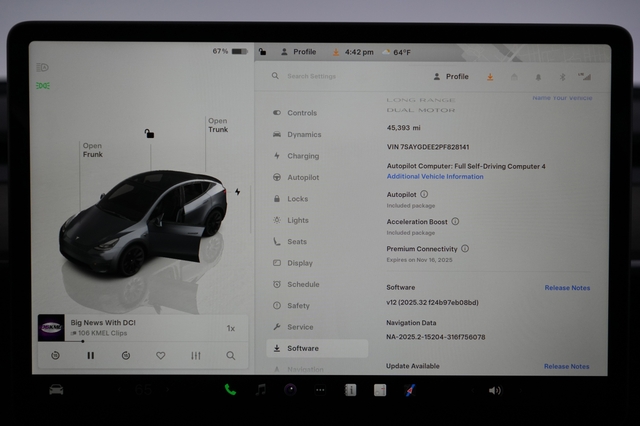Viewport: 640px width, 426px height.
Task: Open the green Phone app
Action: pos(230,390)
